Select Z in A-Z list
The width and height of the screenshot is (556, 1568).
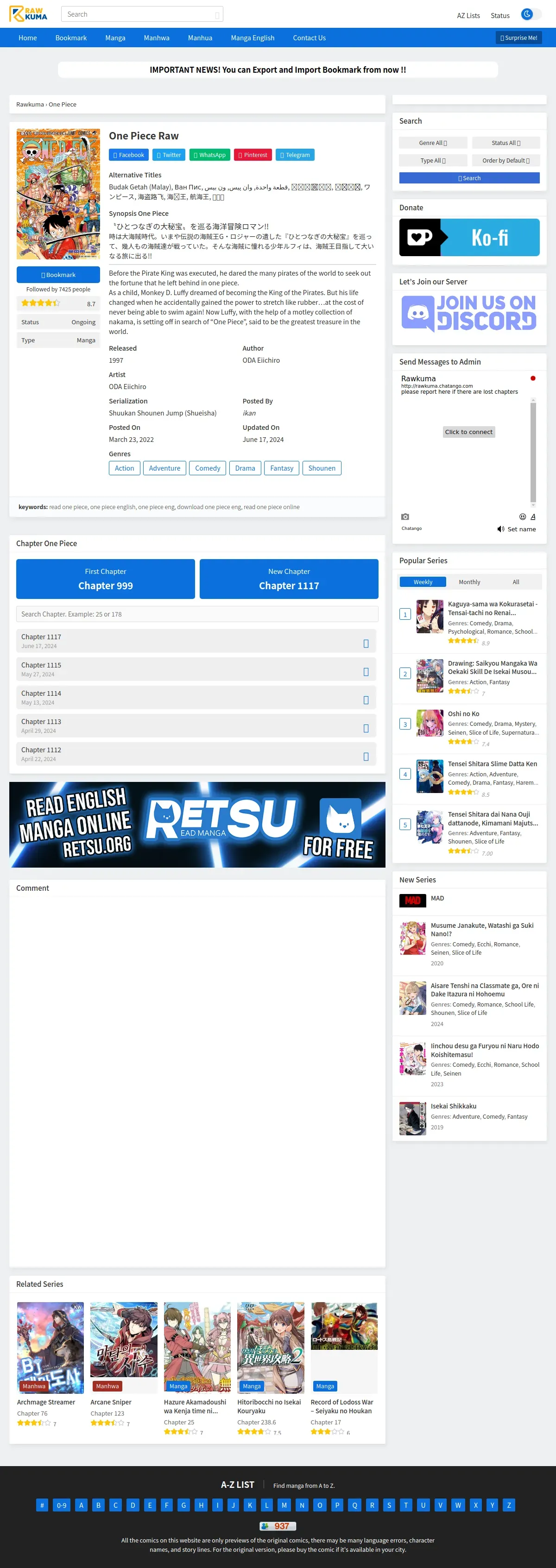pyautogui.click(x=509, y=1505)
